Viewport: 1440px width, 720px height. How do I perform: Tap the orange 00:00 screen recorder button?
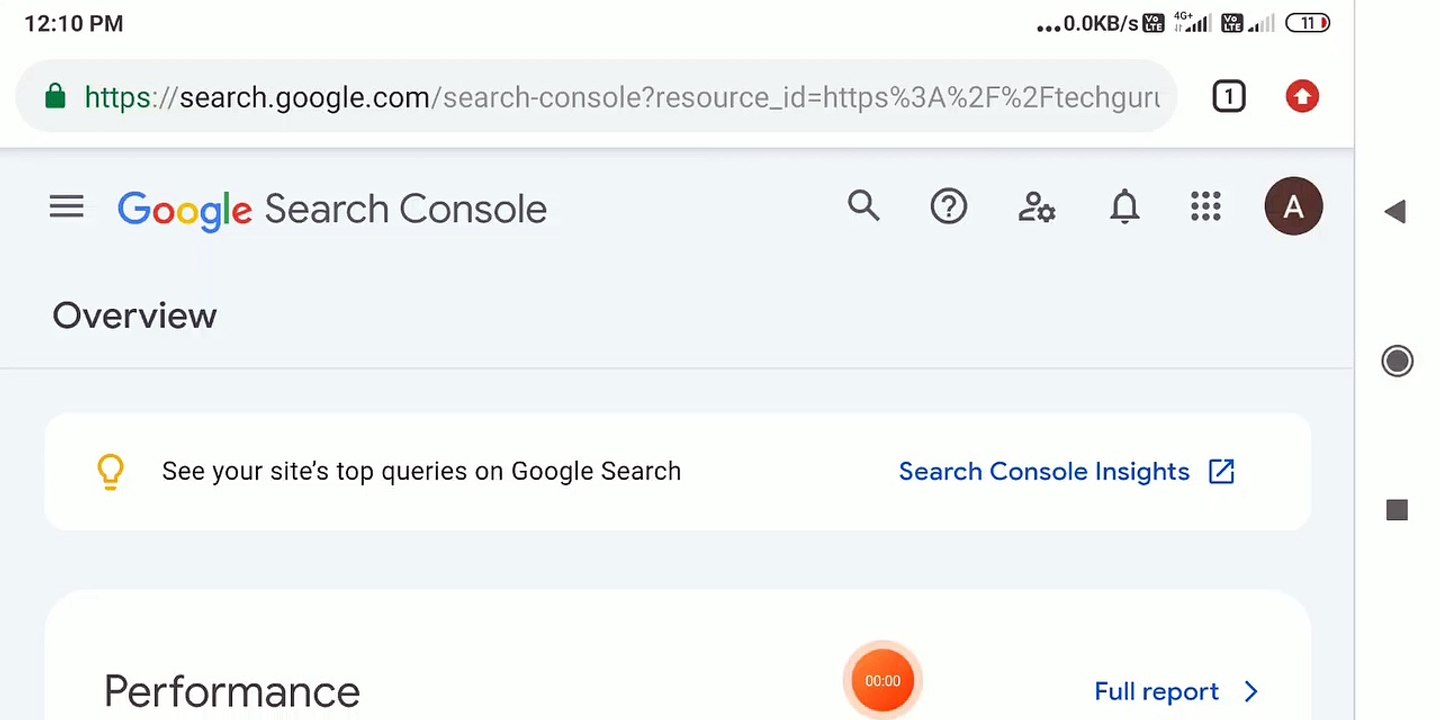[882, 681]
